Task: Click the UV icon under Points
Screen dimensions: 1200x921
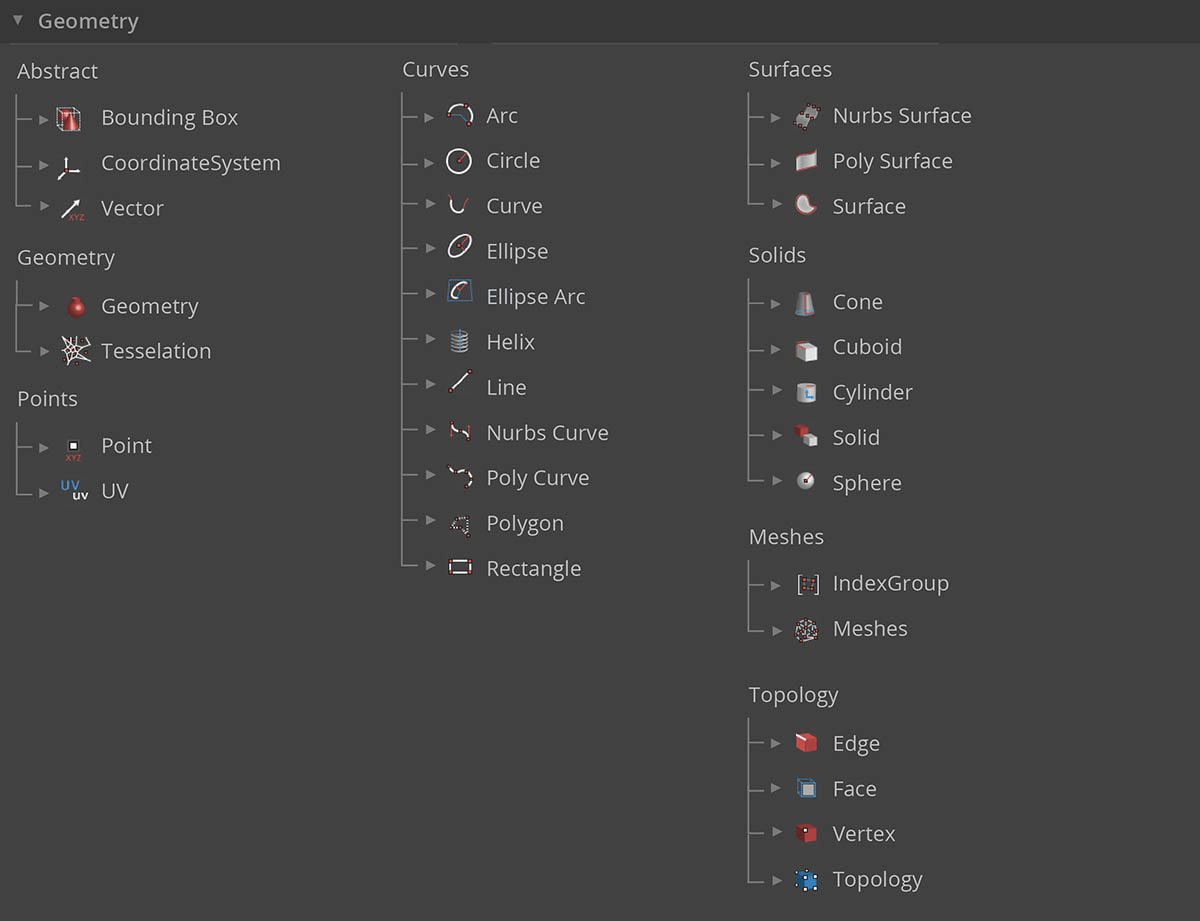Action: (x=71, y=490)
